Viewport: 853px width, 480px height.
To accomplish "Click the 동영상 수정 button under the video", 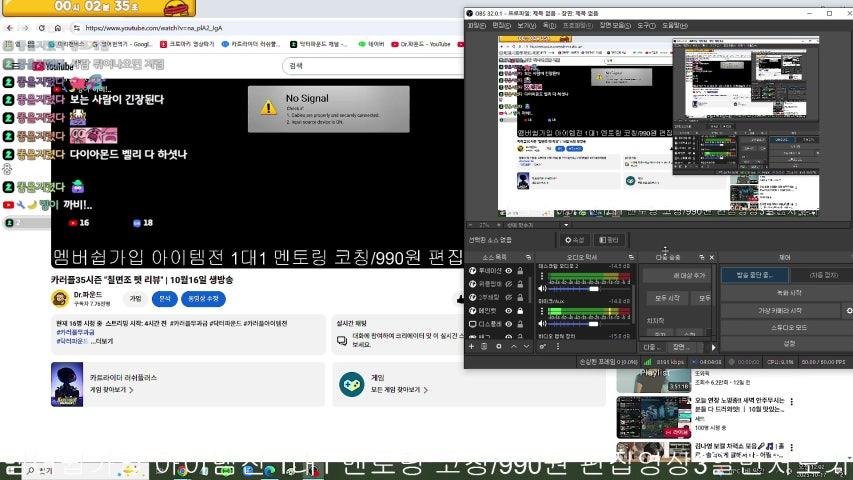I will coord(203,298).
